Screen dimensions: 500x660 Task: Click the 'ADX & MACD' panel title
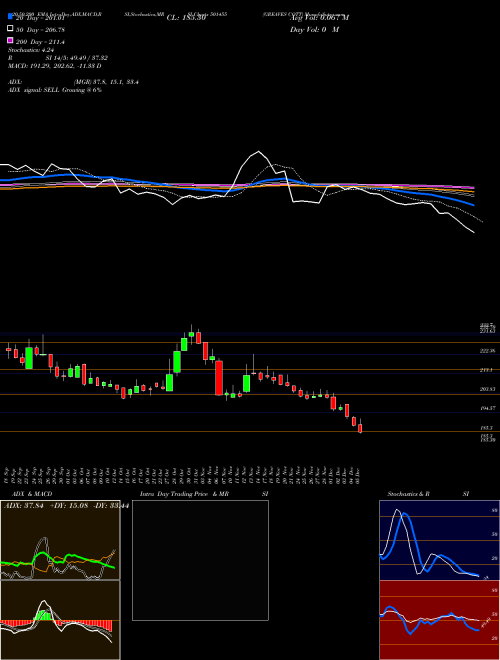[32, 494]
